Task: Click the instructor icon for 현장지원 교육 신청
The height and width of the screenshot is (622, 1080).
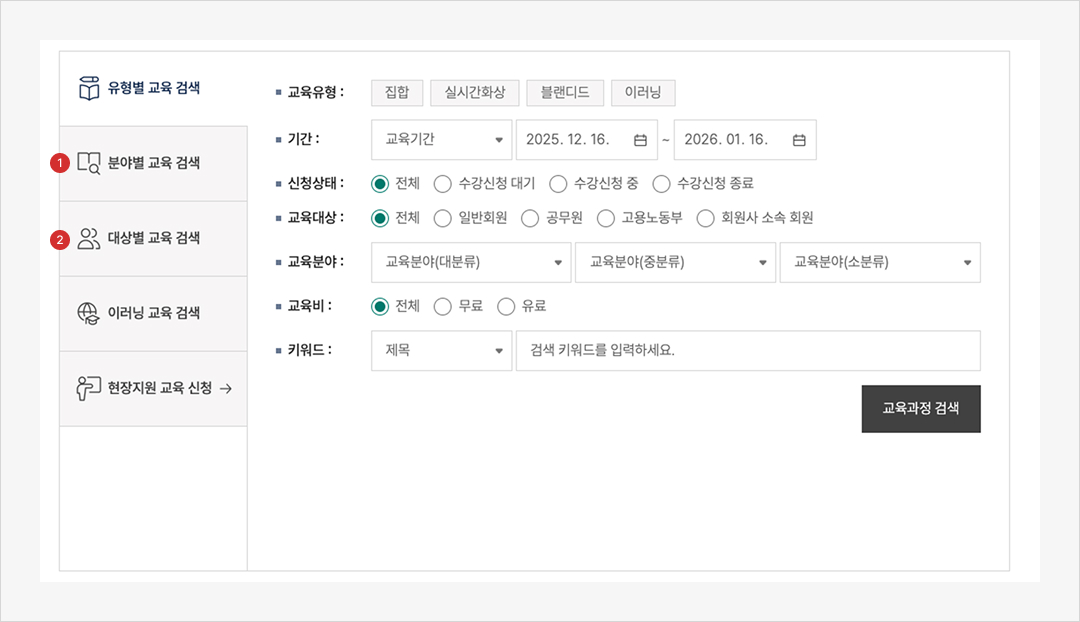Action: click(89, 388)
